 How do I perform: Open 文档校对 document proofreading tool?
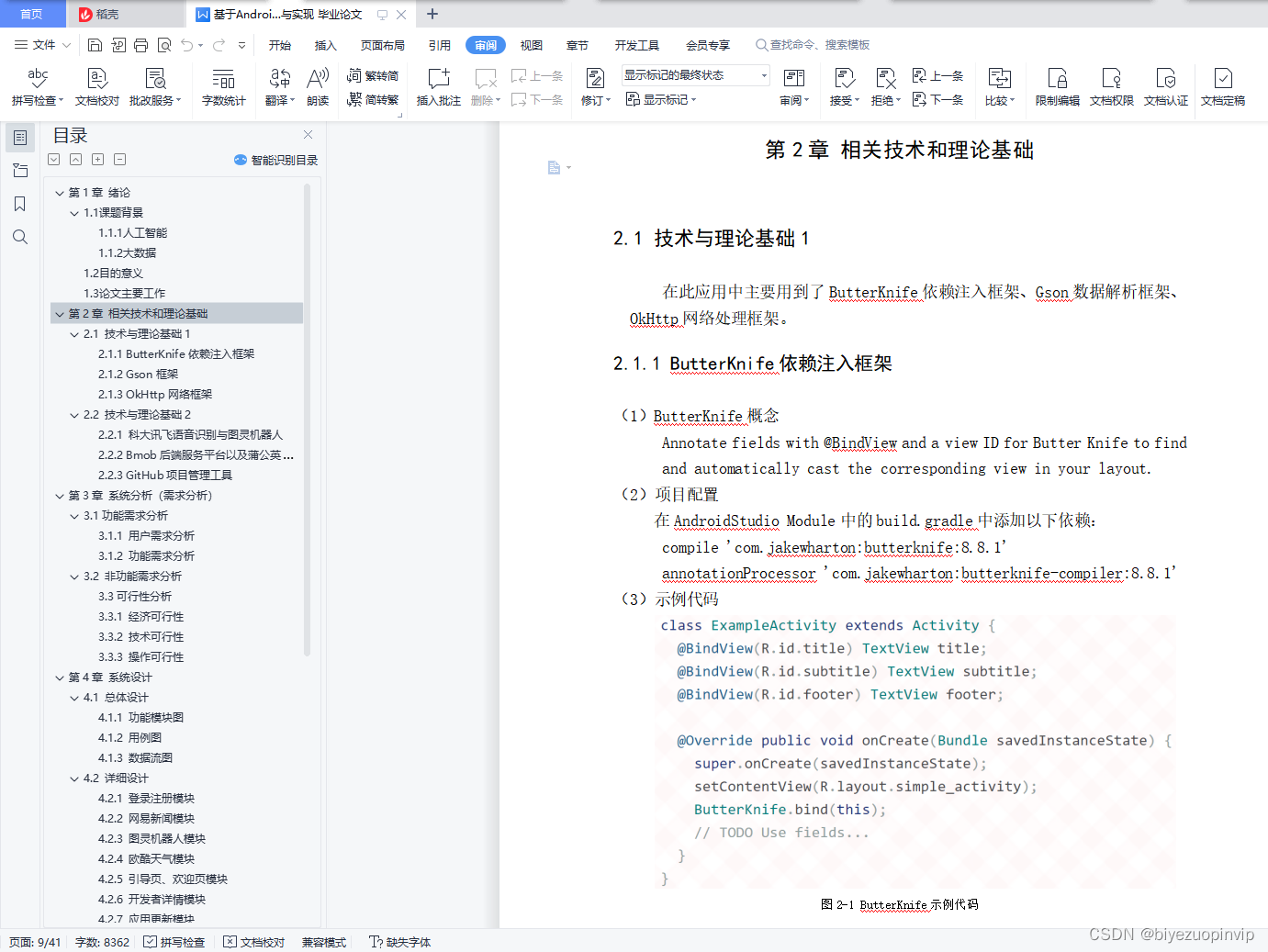(x=97, y=88)
